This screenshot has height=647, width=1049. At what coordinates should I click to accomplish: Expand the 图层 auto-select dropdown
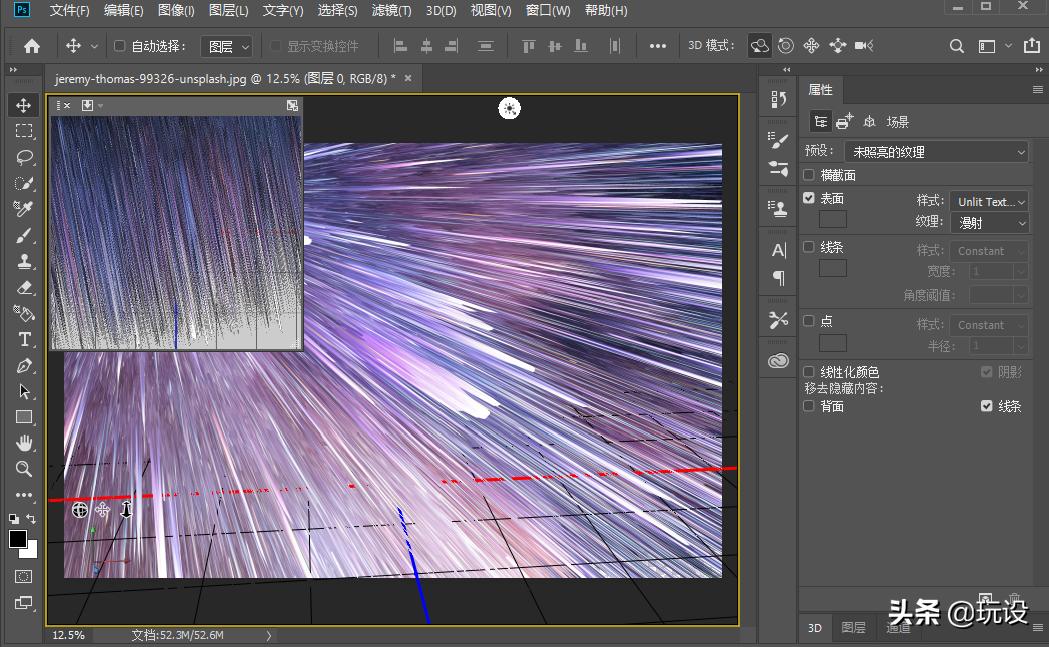226,46
